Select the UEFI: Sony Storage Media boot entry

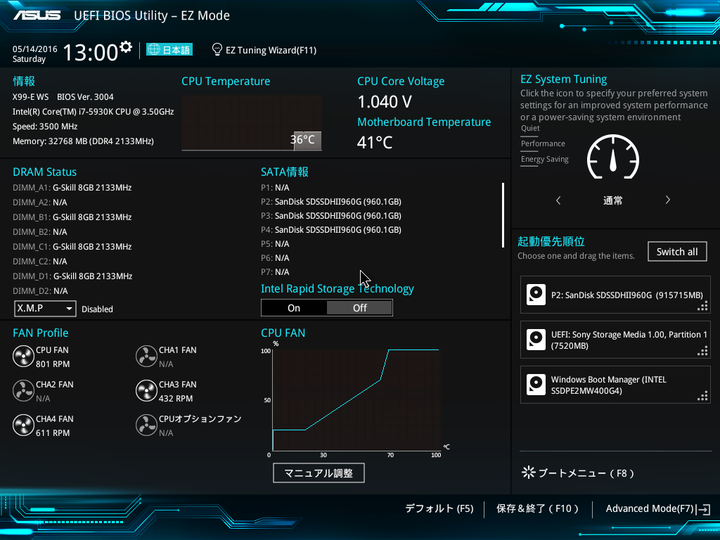tap(615, 340)
